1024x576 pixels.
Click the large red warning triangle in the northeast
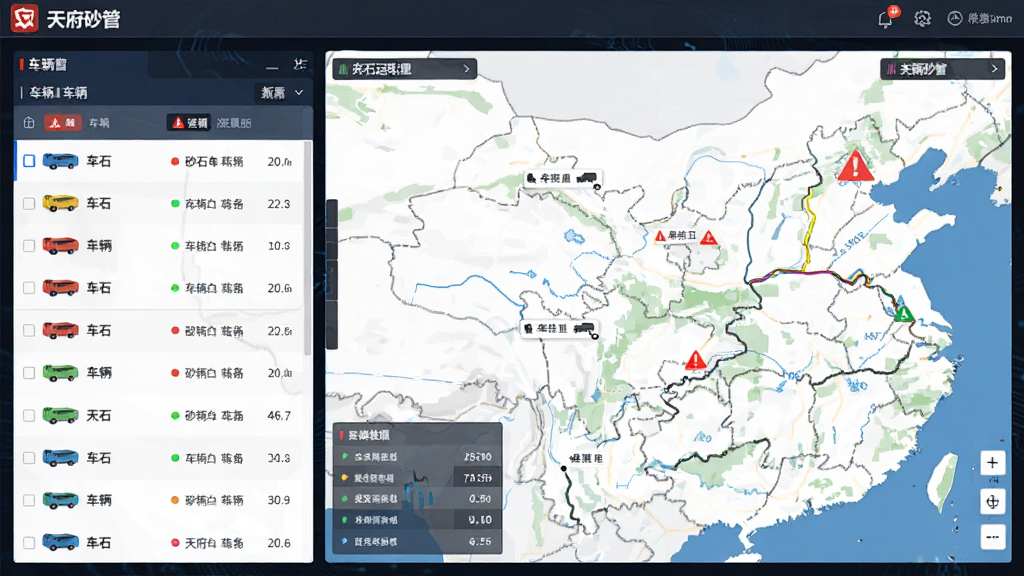[x=855, y=165]
